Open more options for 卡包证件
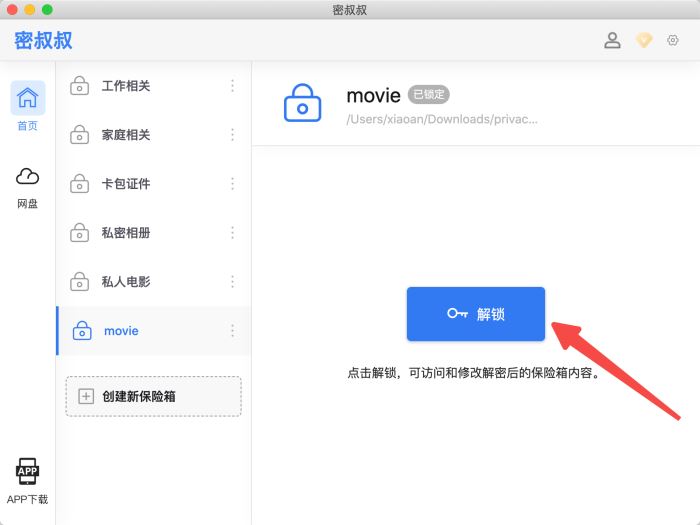700x525 pixels. click(x=232, y=183)
